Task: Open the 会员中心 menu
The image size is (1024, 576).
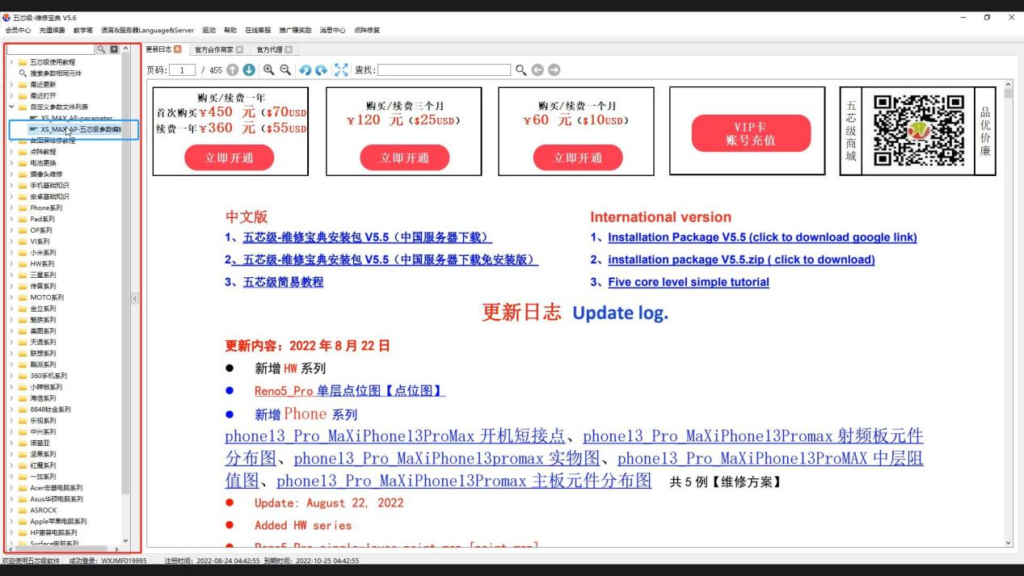Action: [18, 30]
